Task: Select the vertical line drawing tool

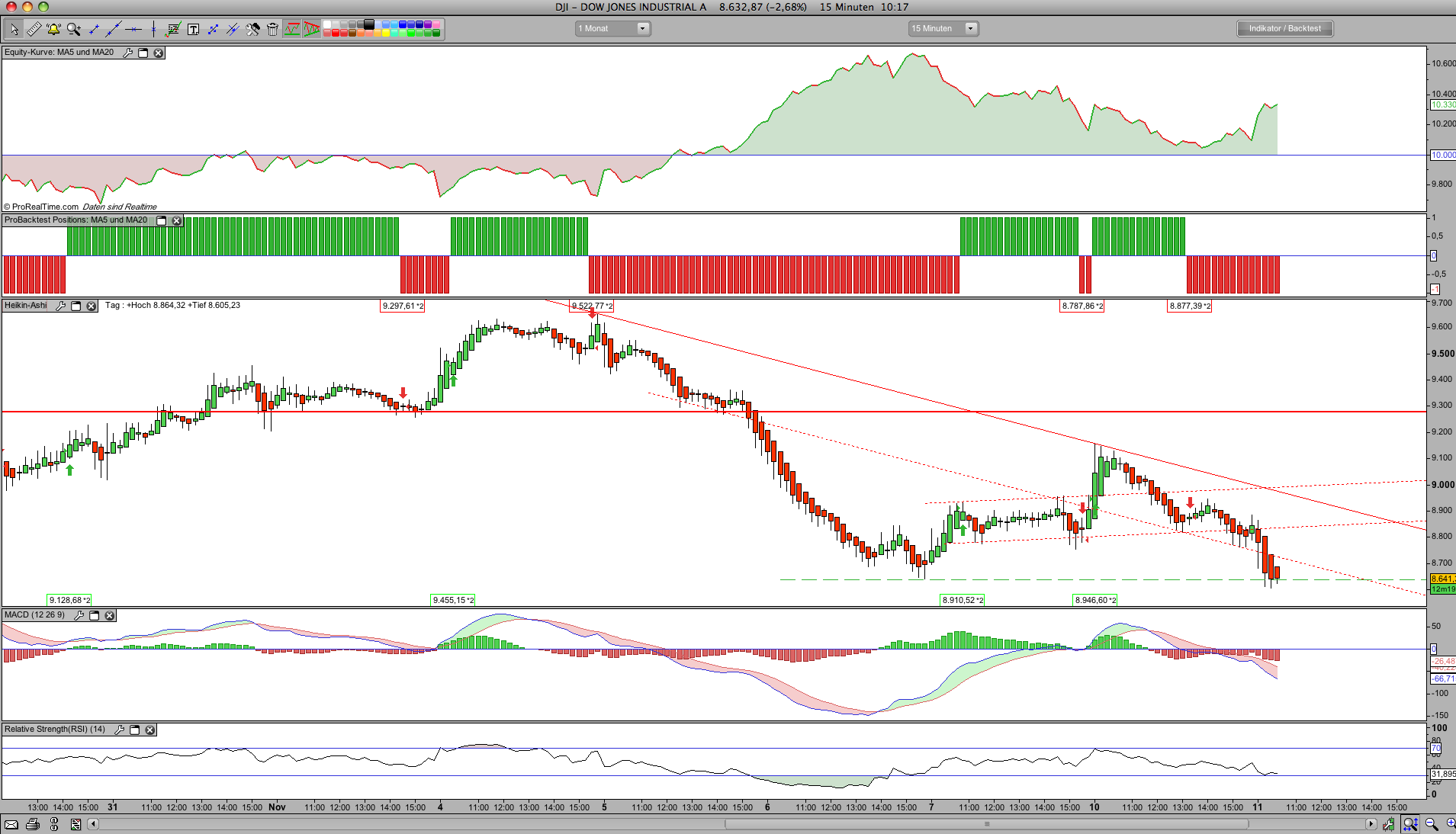Action: point(153,29)
